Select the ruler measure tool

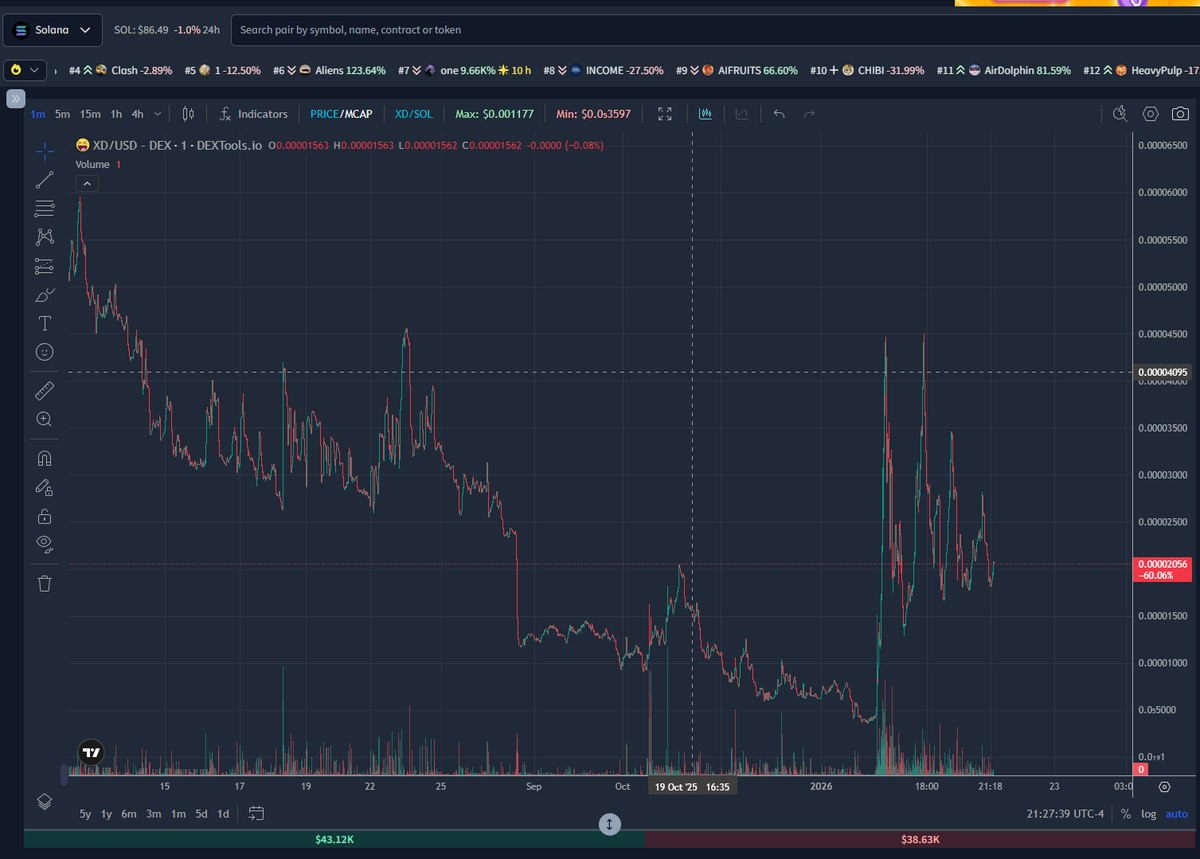(44, 390)
